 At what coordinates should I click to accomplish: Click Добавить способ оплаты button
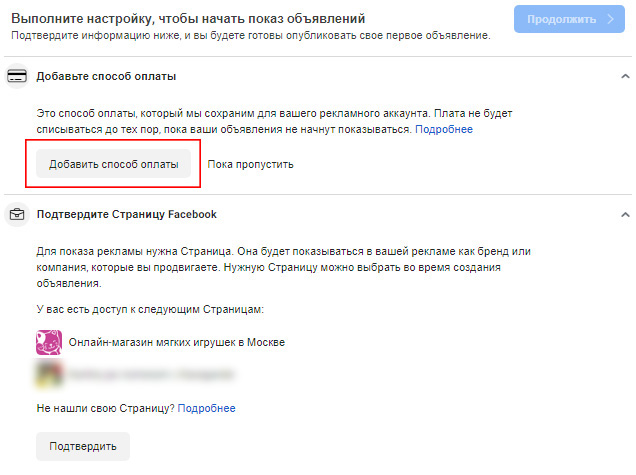(114, 164)
